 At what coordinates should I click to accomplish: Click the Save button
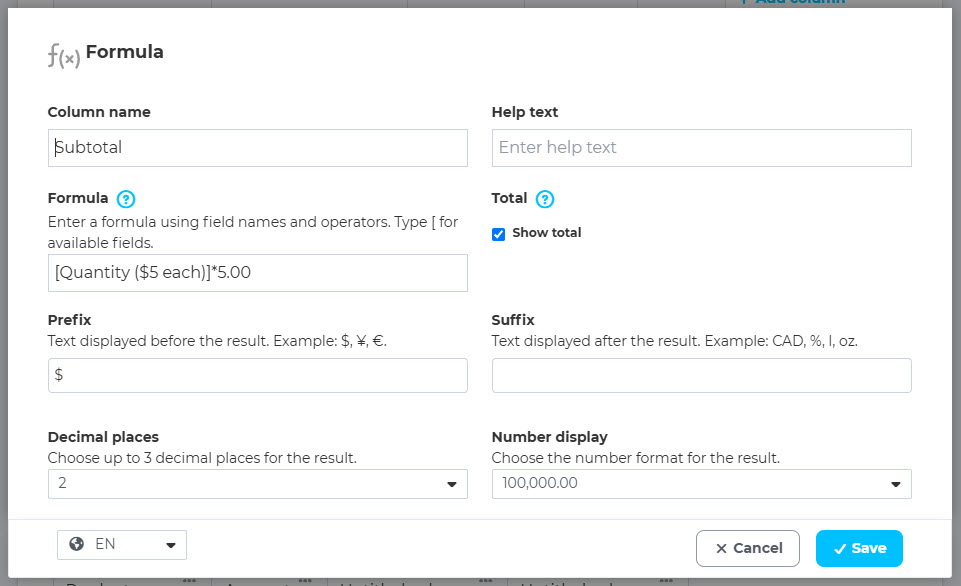[859, 548]
